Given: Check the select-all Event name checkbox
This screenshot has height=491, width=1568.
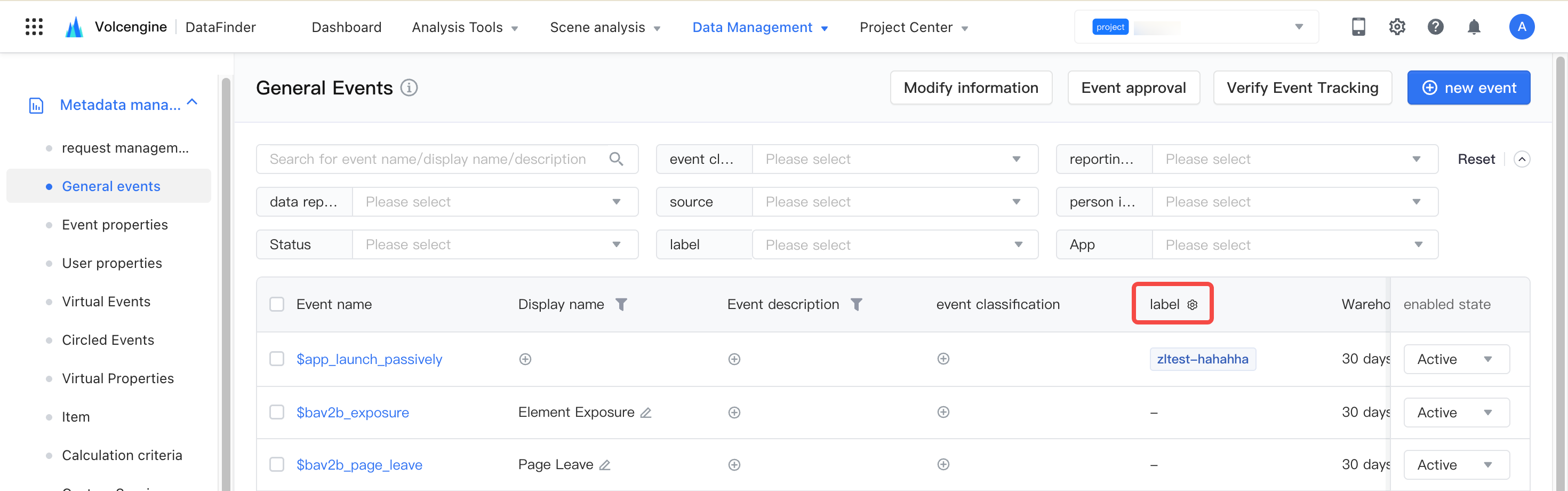Looking at the screenshot, I should pos(277,304).
